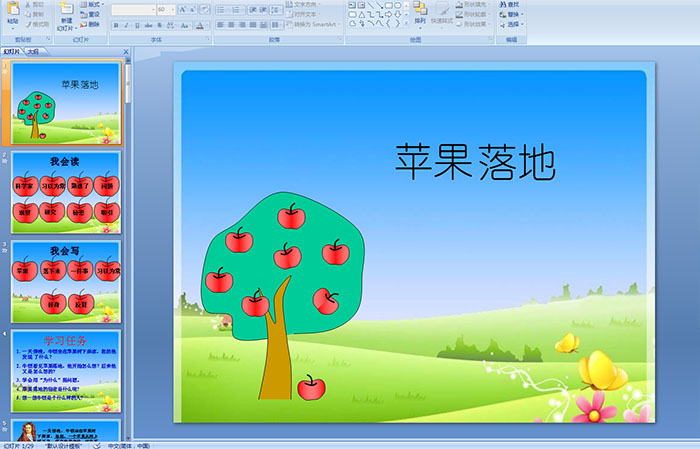Select the Down Arrow shape in gallery
The image size is (700, 449).
pos(397,15)
